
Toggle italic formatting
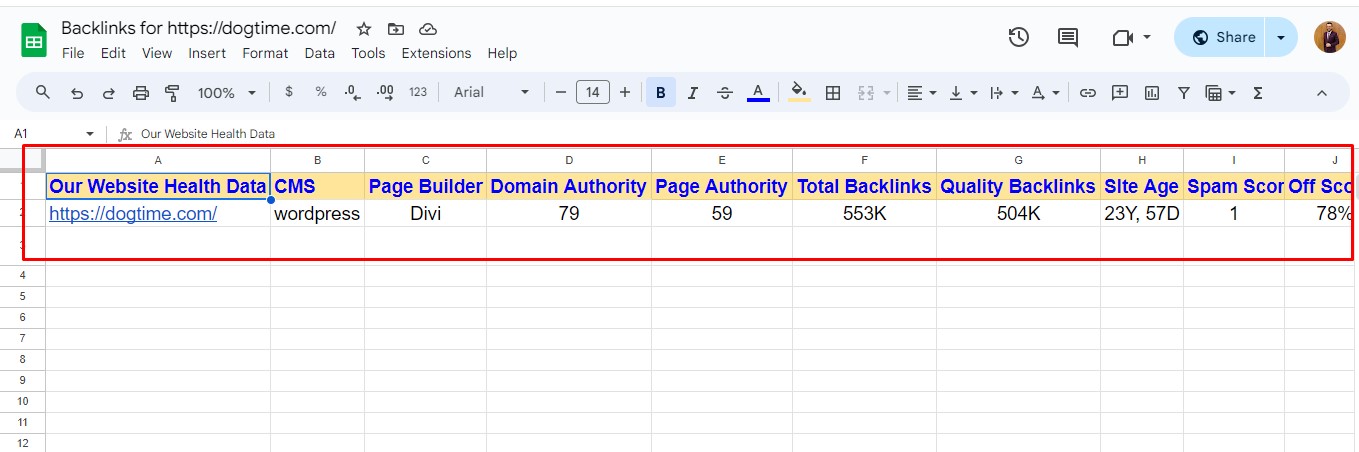692,93
